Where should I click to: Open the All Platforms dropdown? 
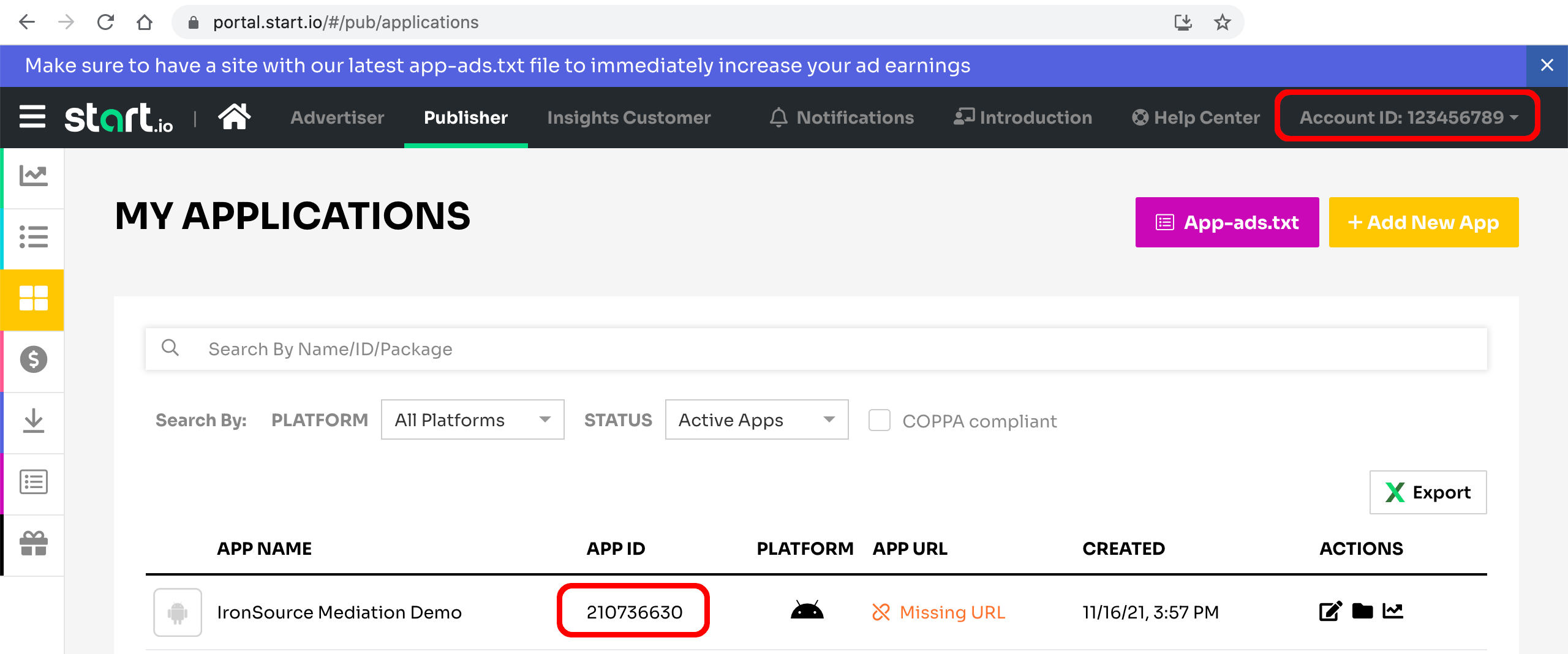click(472, 419)
